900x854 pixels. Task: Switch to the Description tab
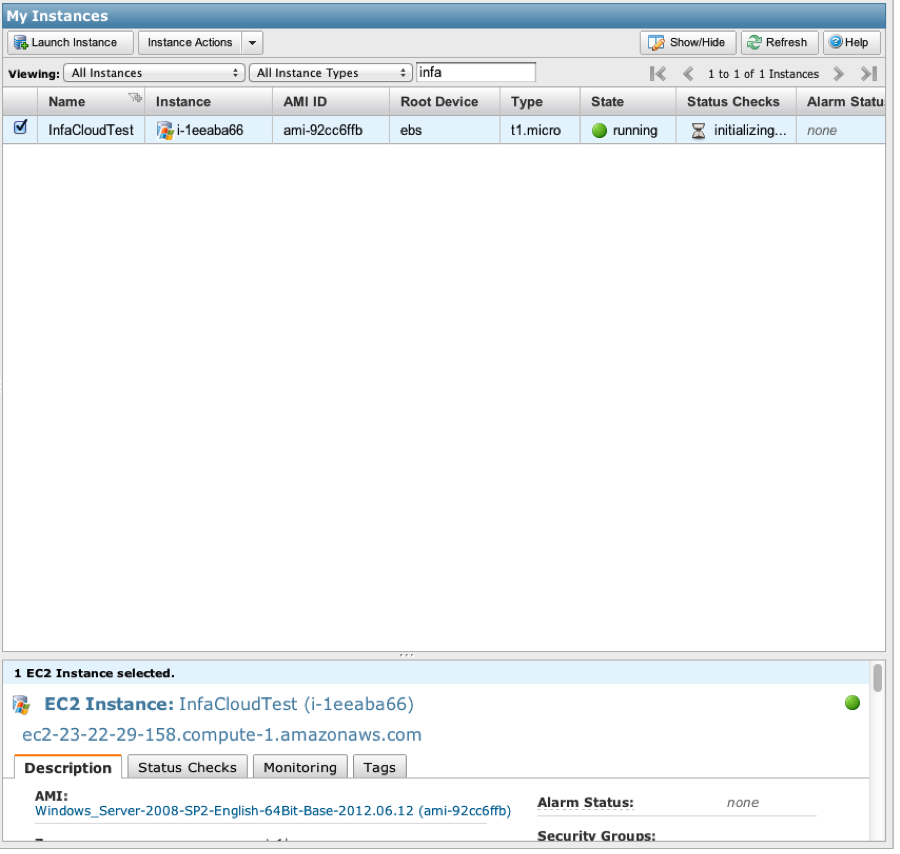coord(68,767)
